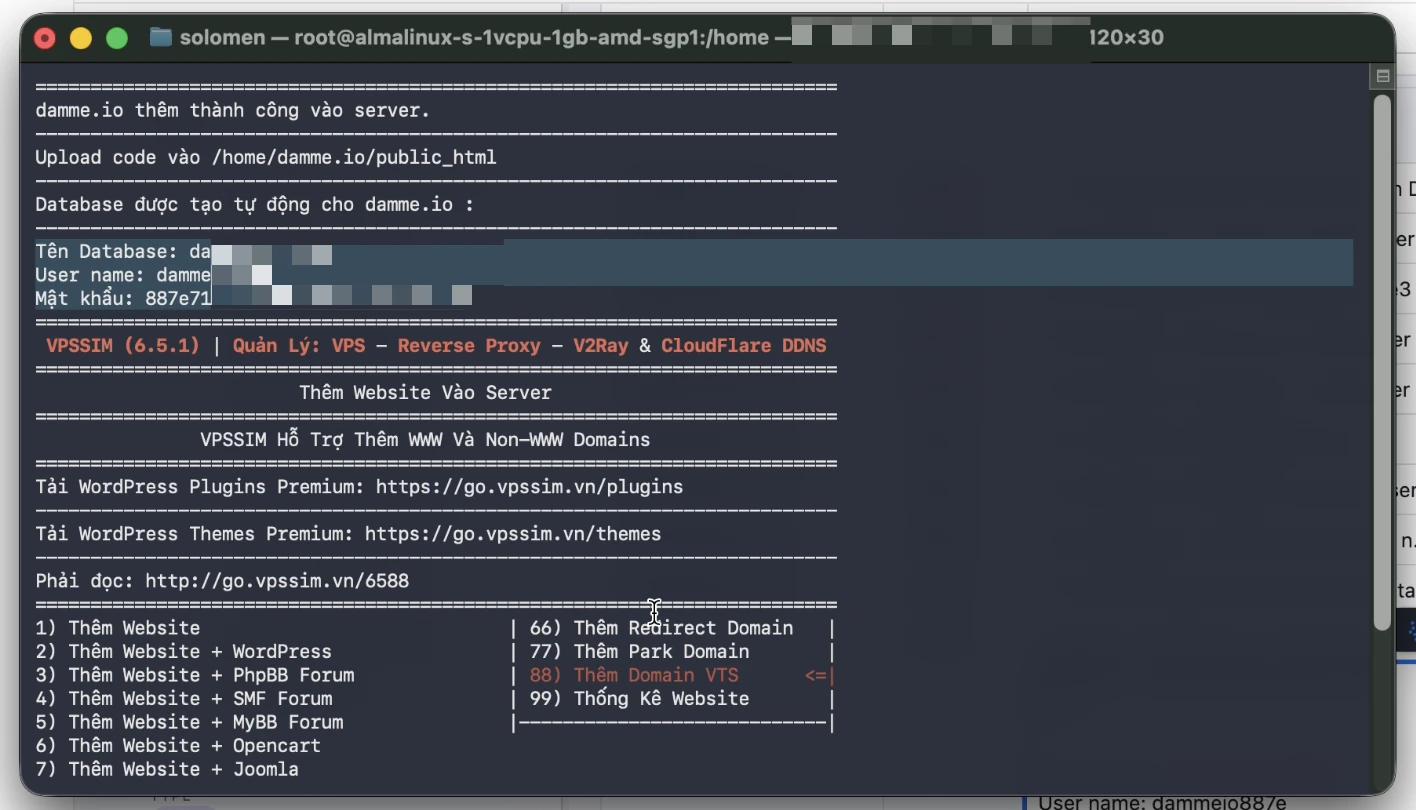Click the highlighted "88) Thêm Domain VTS" option

pos(634,675)
